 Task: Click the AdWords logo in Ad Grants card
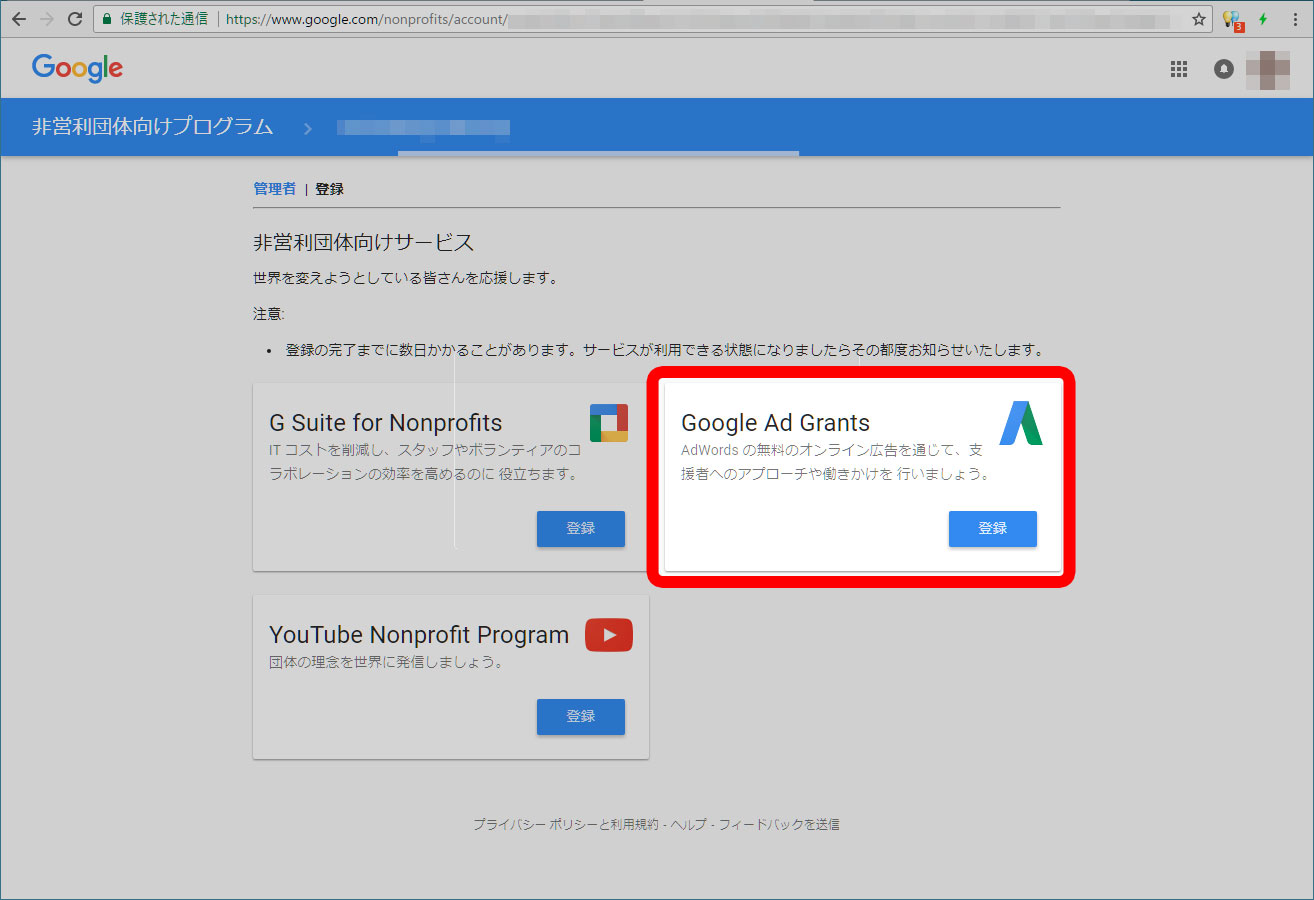click(1021, 422)
